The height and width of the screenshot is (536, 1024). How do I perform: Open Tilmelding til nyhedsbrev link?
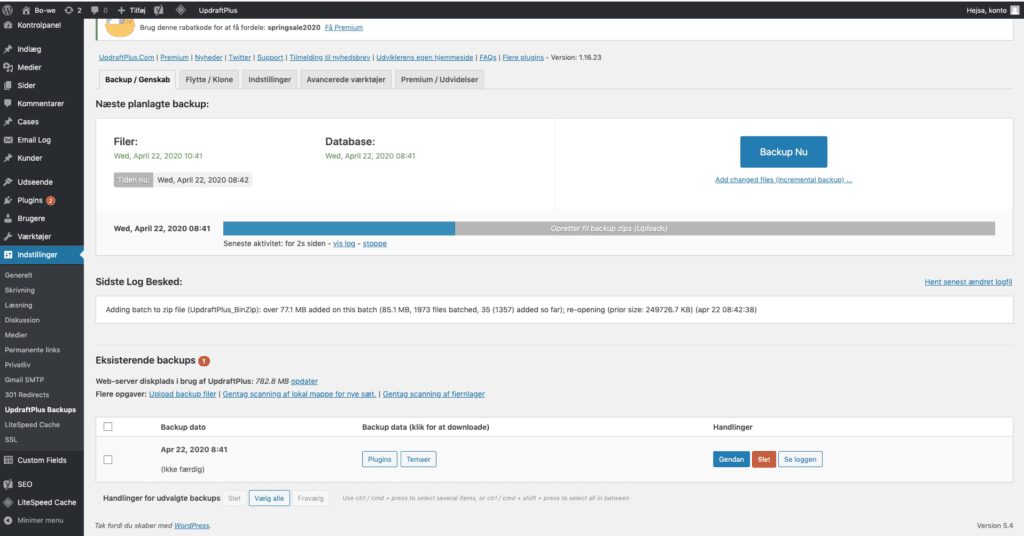pos(330,57)
